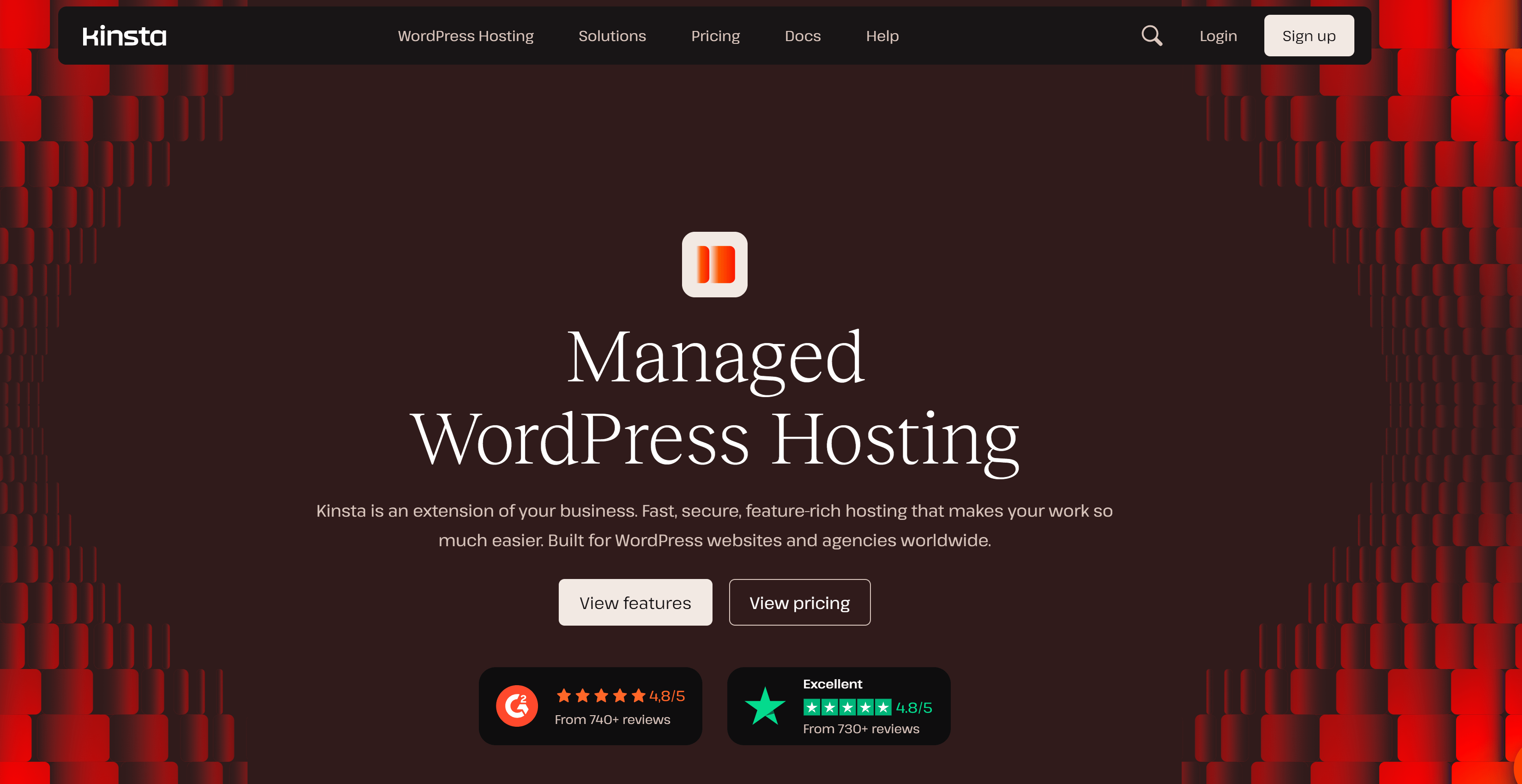Open the 'From 730+ reviews' text
Screen dimensions: 1522x784
coord(861,729)
